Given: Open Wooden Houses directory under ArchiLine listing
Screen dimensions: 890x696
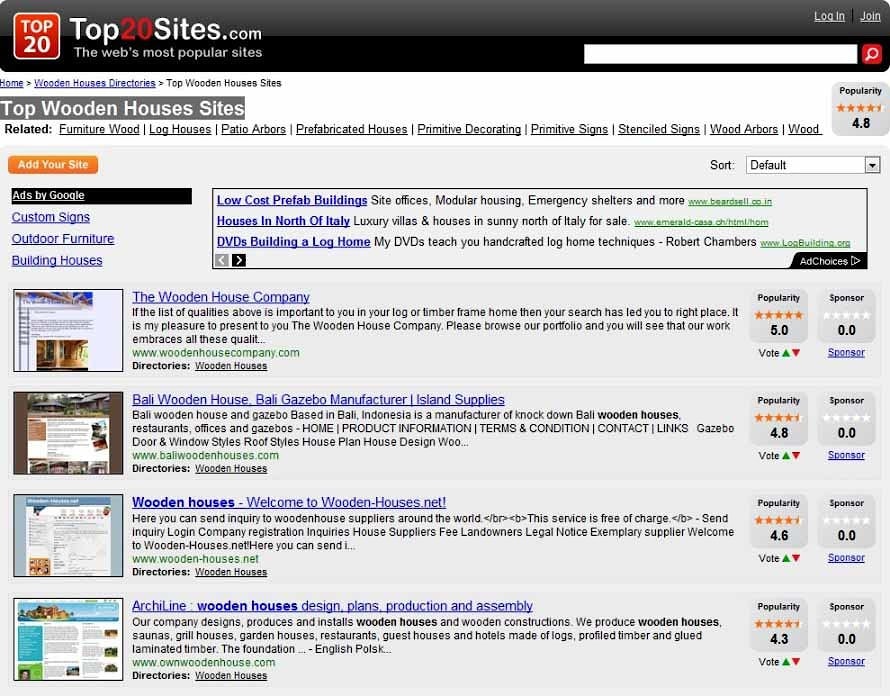Looking at the screenshot, I should 231,676.
